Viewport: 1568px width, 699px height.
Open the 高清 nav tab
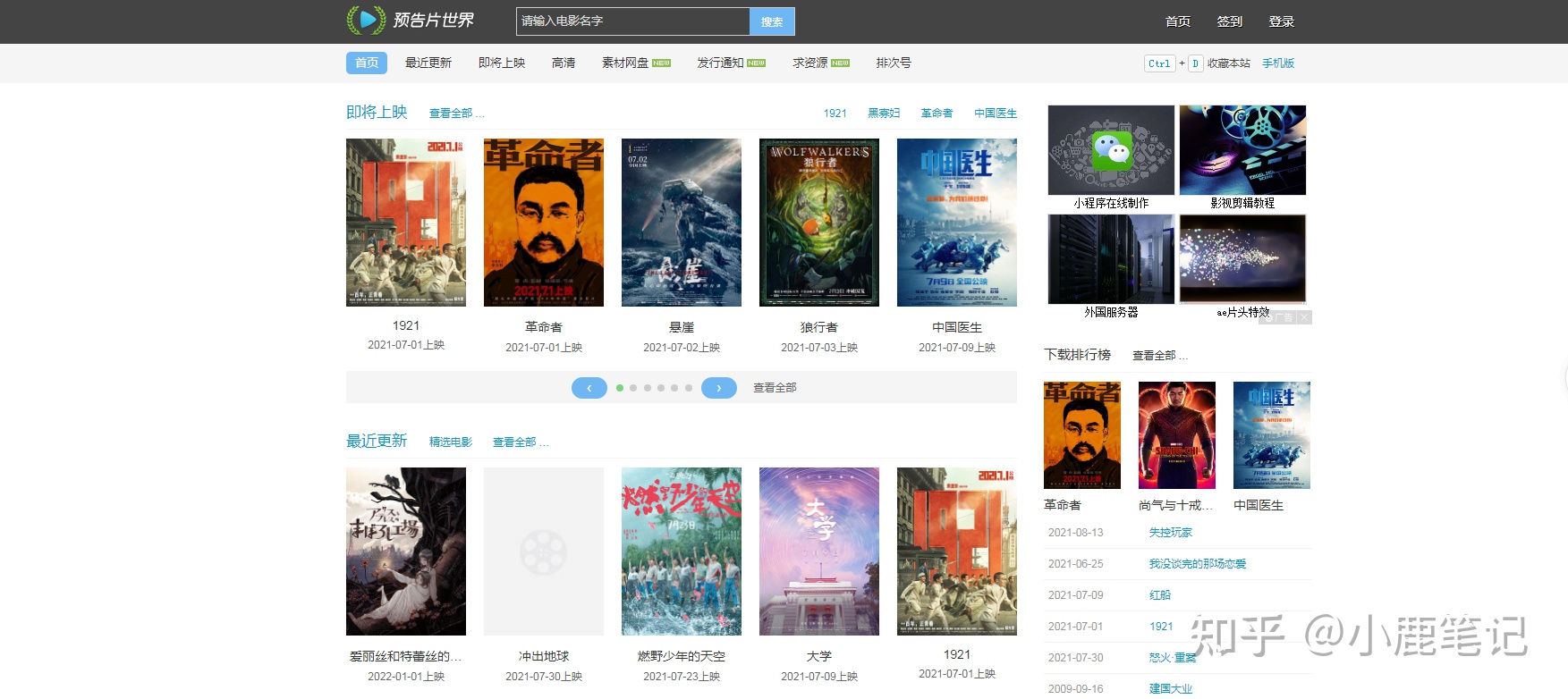click(x=564, y=63)
